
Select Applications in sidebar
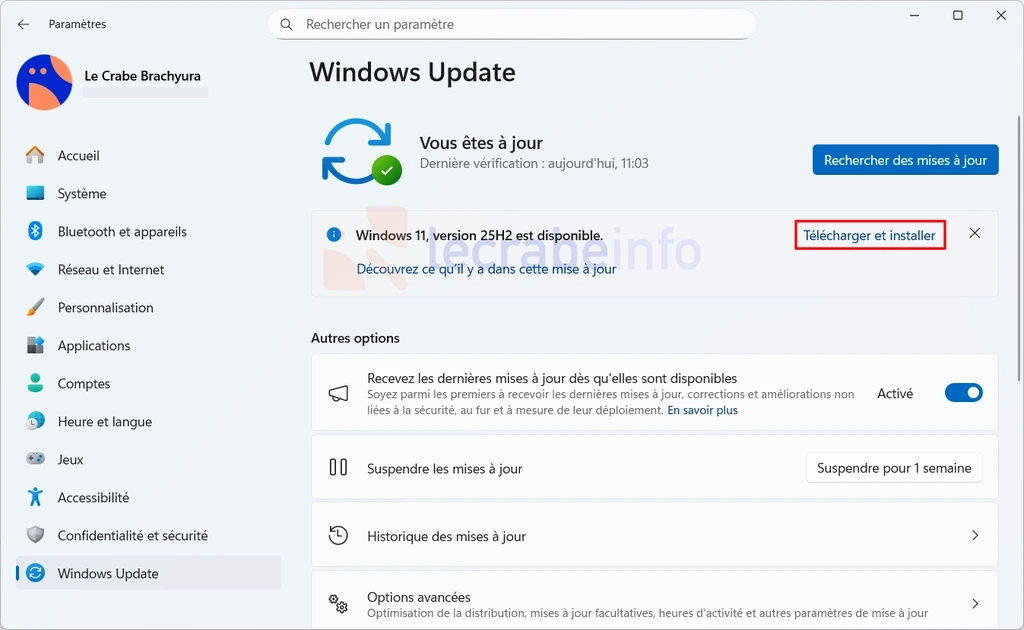149,345
